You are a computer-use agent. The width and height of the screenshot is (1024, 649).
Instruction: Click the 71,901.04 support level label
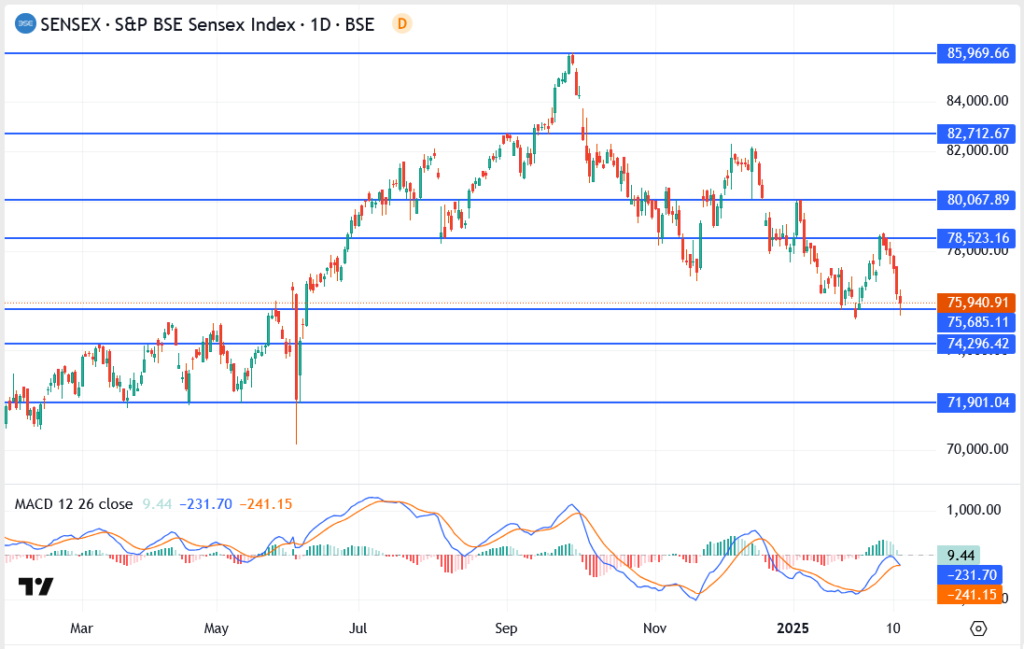pos(975,401)
